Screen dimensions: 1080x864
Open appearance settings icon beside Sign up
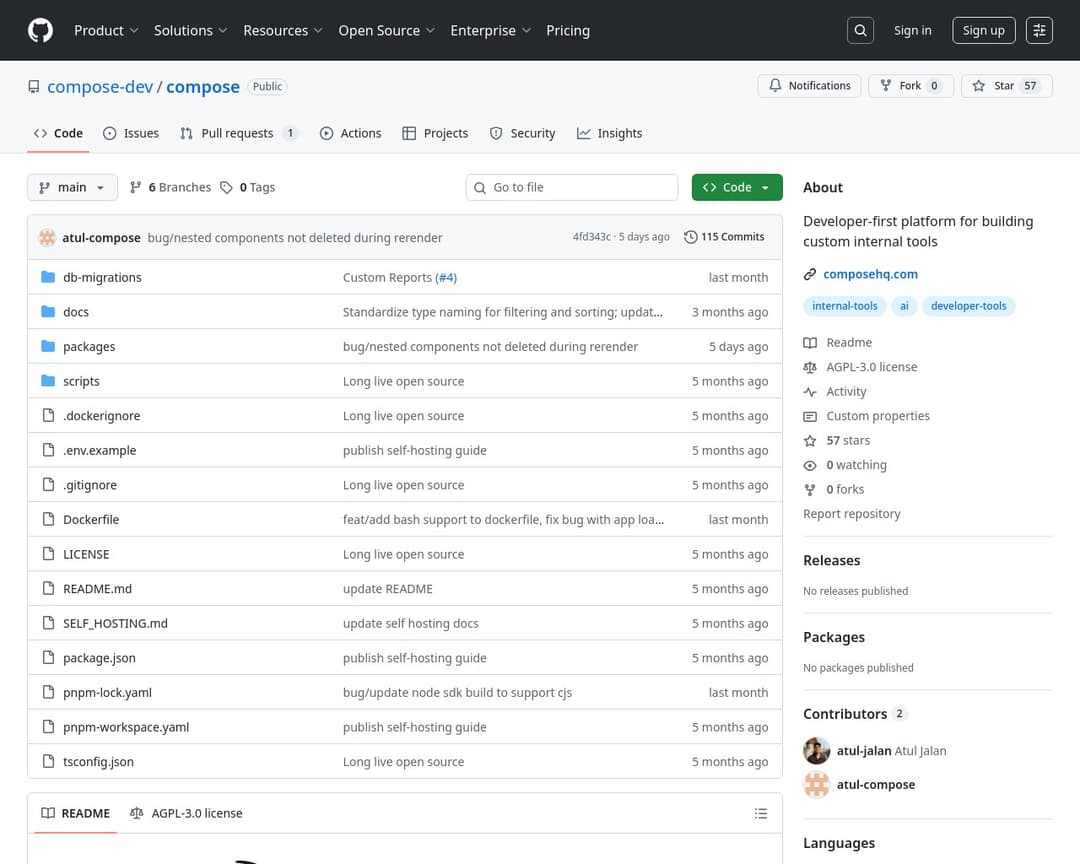coord(1039,31)
